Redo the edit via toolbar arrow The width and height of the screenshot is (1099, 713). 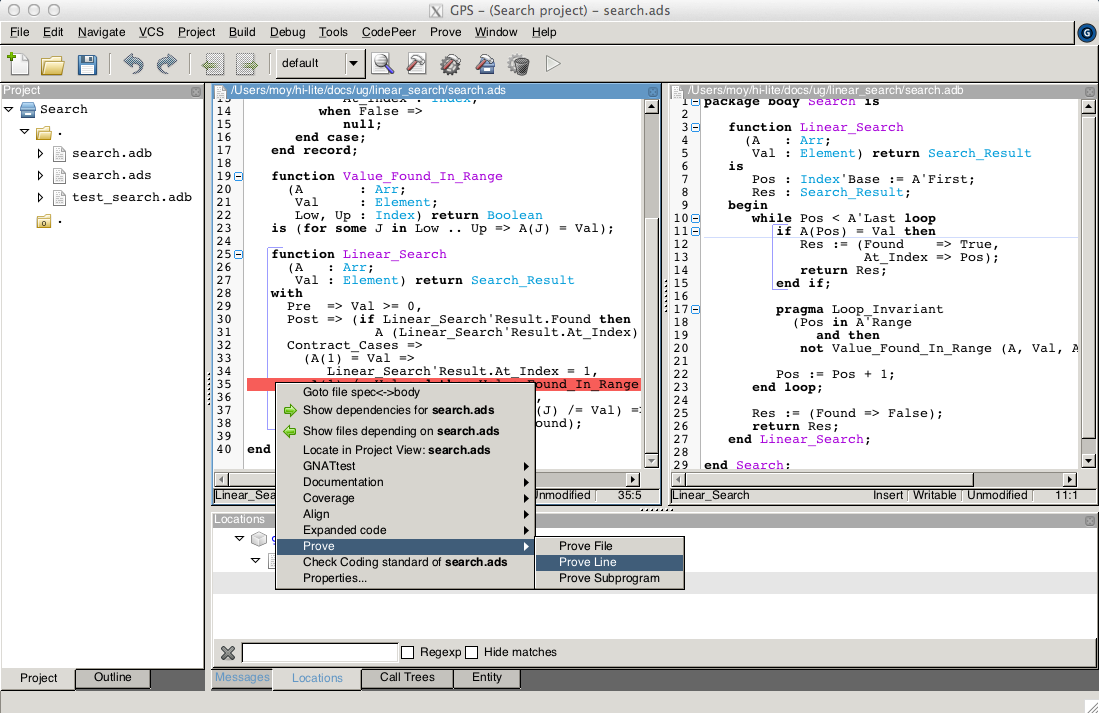(x=167, y=64)
